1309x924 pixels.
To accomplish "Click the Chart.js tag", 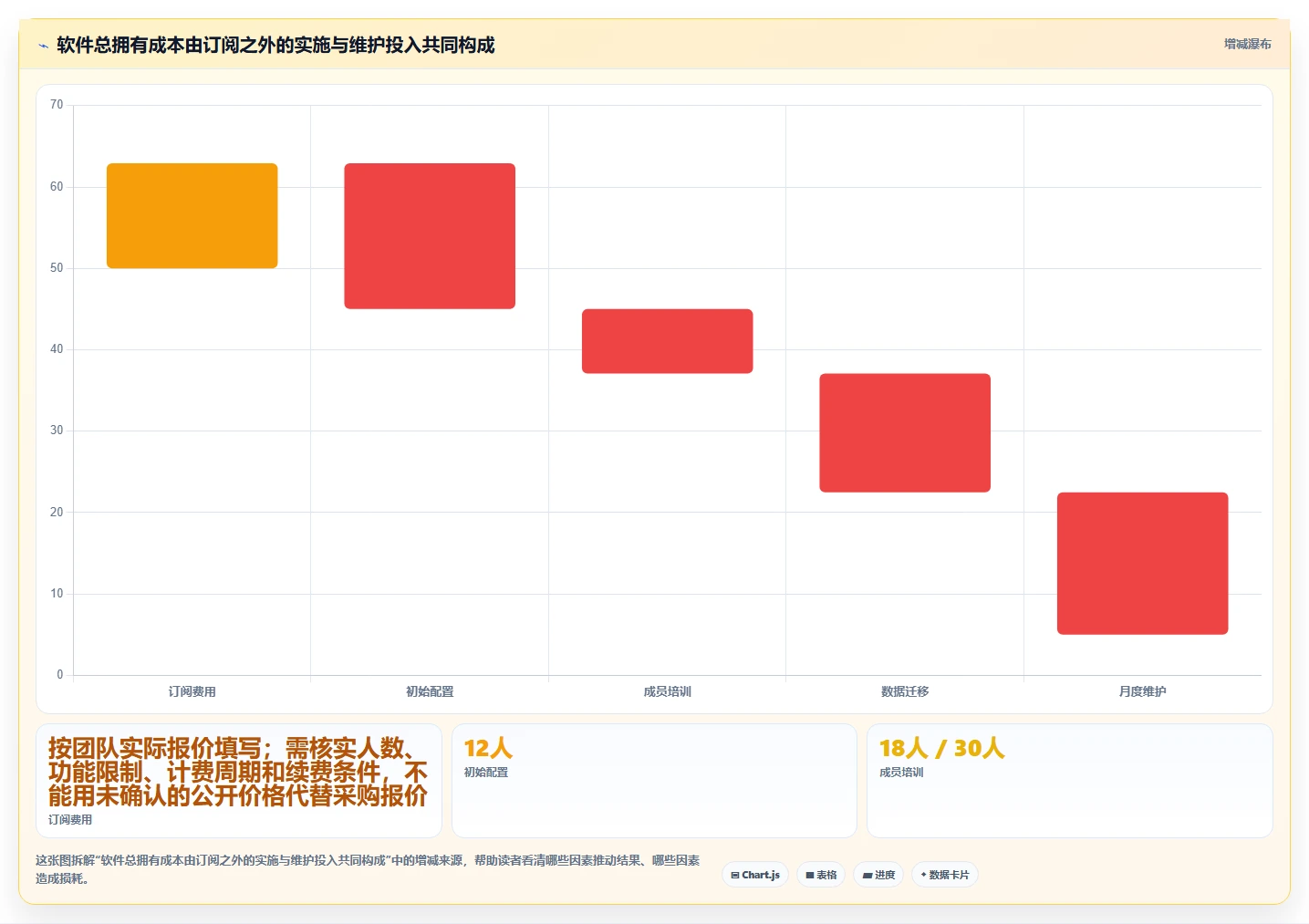I will click(755, 875).
